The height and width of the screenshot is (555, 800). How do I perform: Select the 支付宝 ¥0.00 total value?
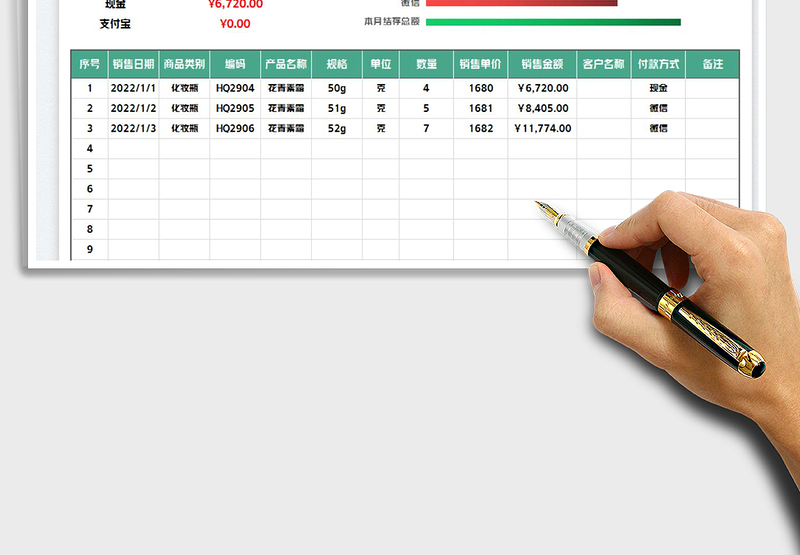pos(235,24)
